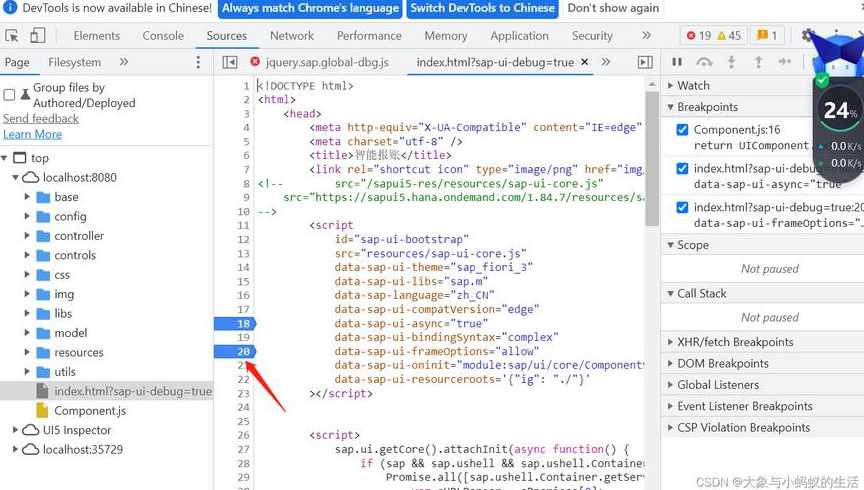Select the Security tab
This screenshot has width=864, height=490.
click(592, 36)
